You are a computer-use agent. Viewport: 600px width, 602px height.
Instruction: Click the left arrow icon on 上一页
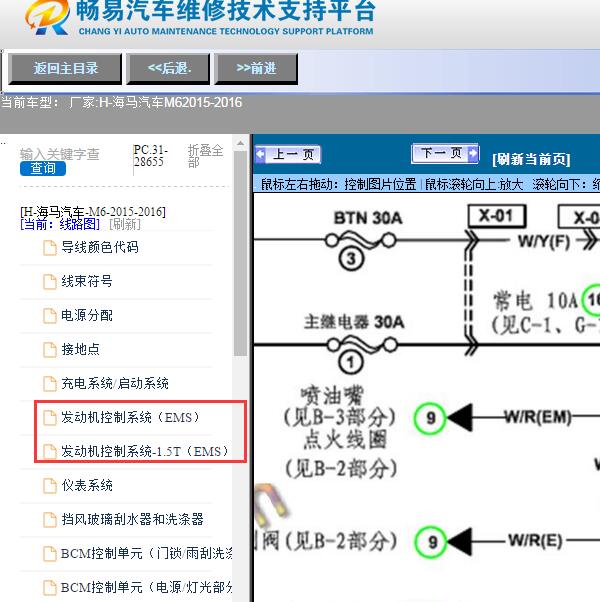260,154
